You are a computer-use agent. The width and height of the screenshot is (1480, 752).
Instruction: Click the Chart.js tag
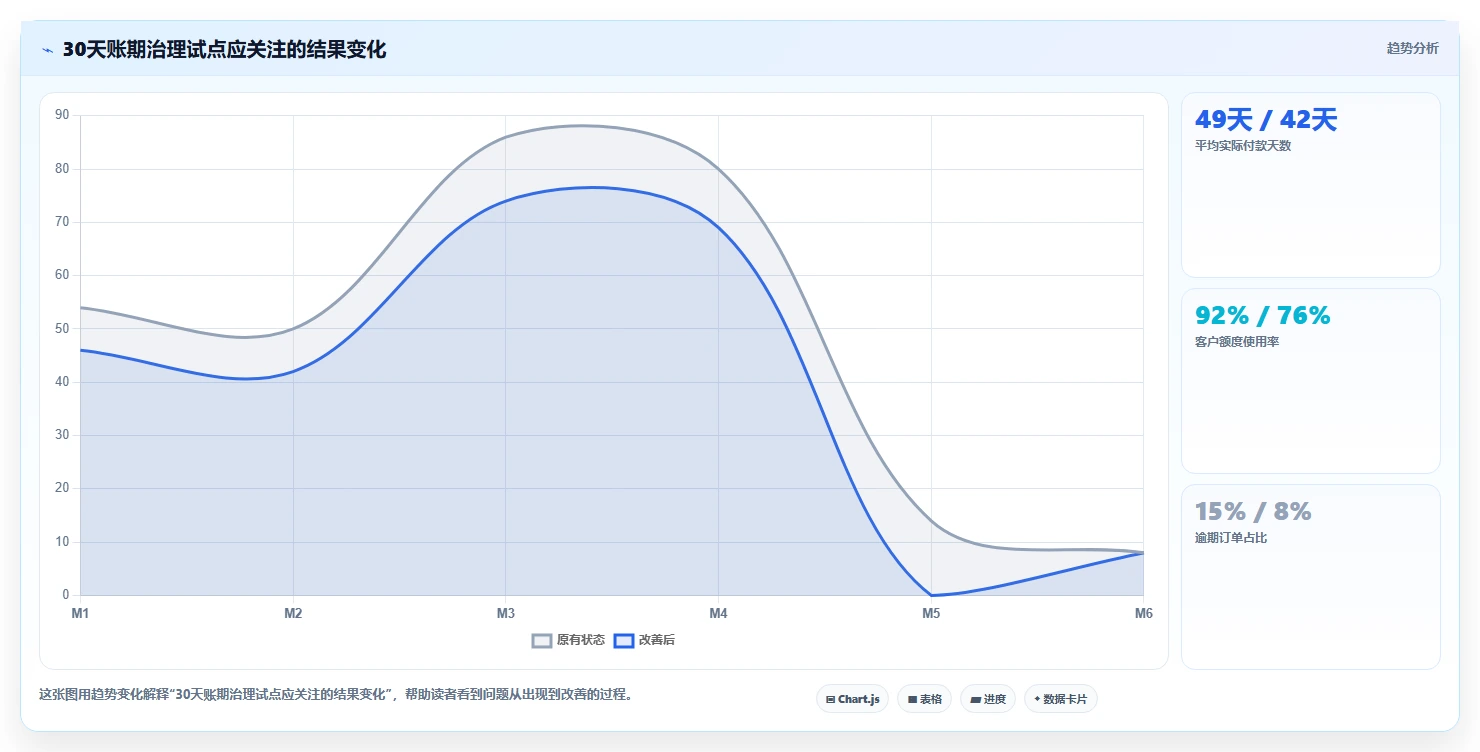click(852, 699)
